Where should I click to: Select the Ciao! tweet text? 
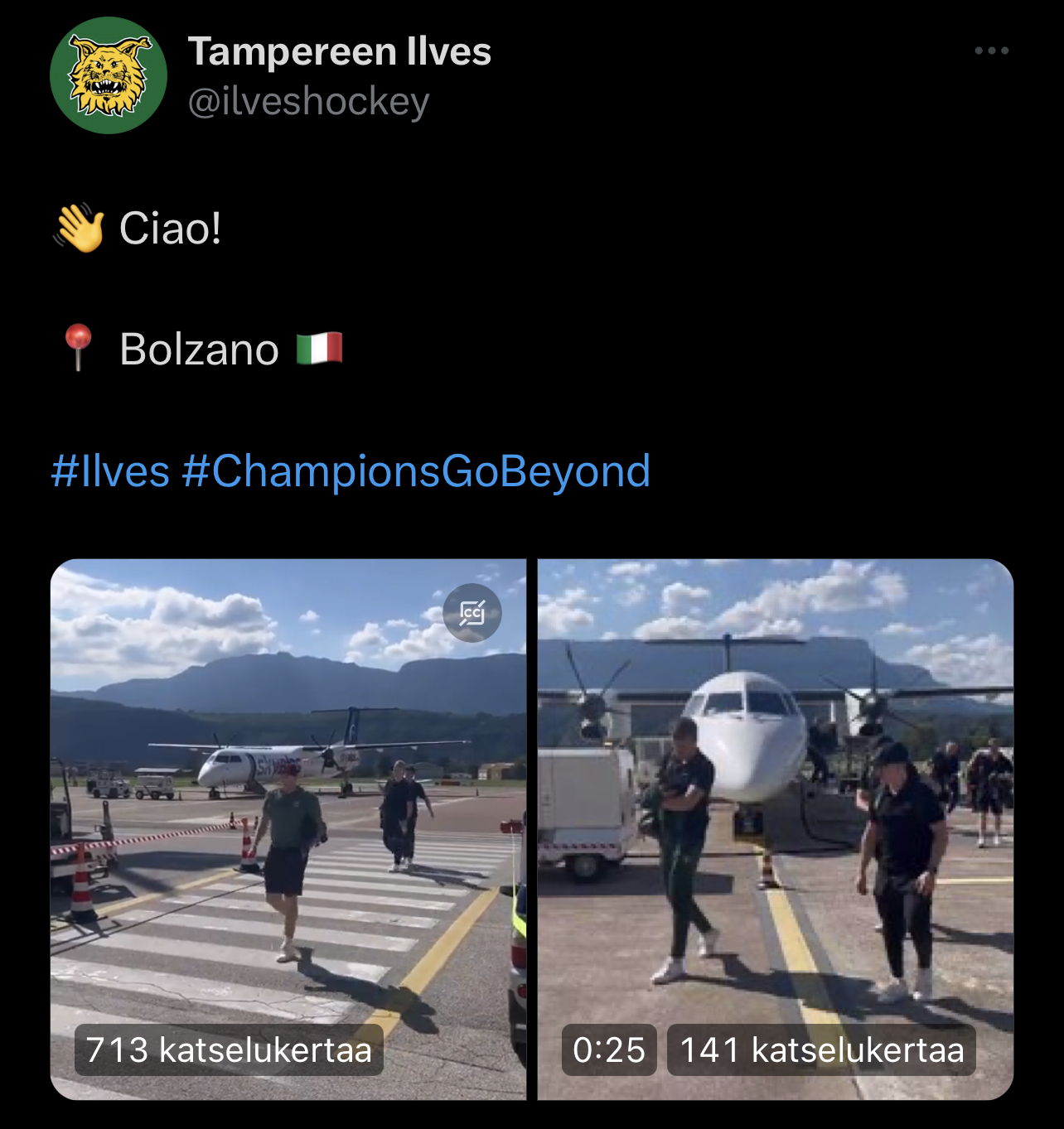(170, 228)
